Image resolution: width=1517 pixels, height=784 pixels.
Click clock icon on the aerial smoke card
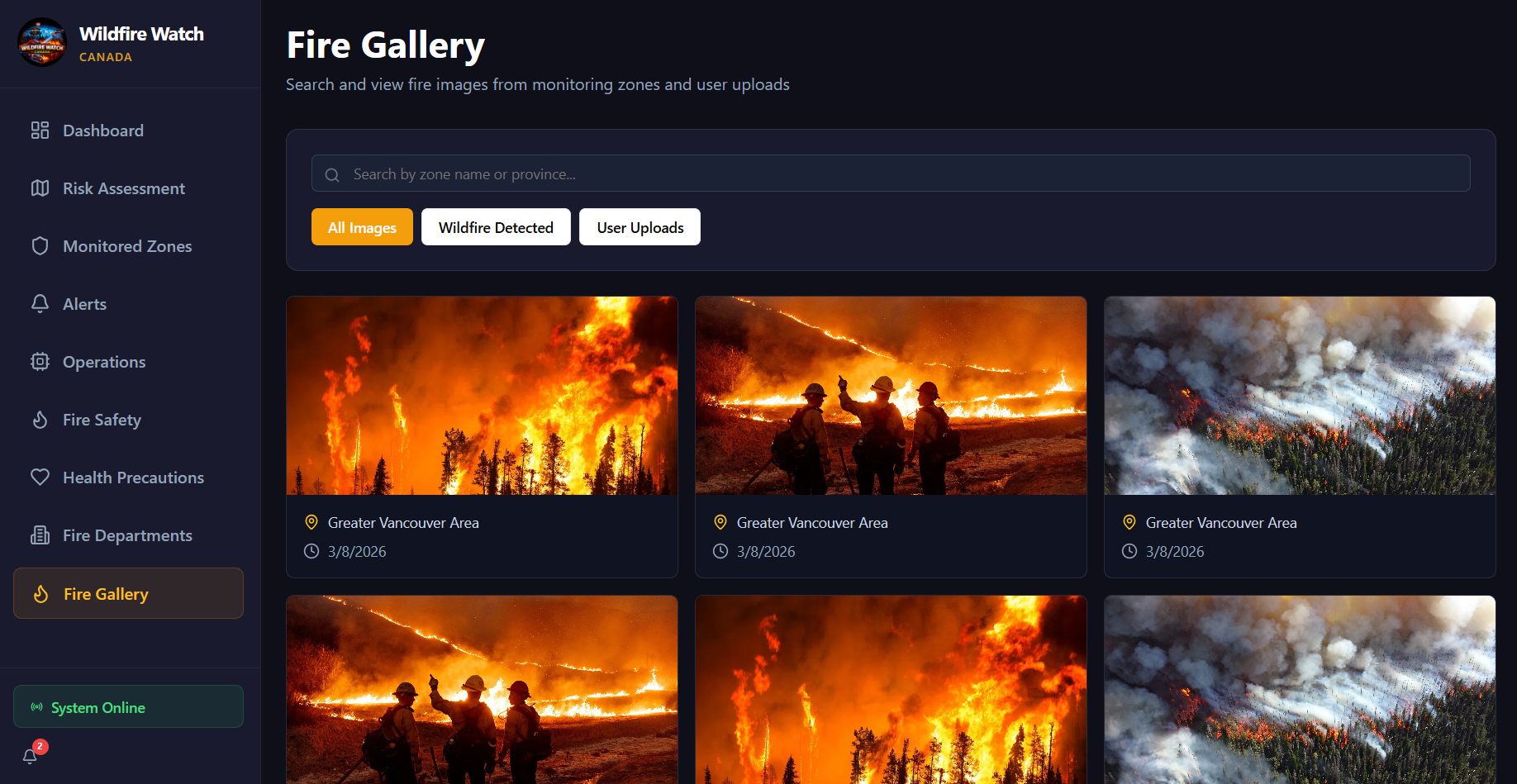pyautogui.click(x=1129, y=551)
